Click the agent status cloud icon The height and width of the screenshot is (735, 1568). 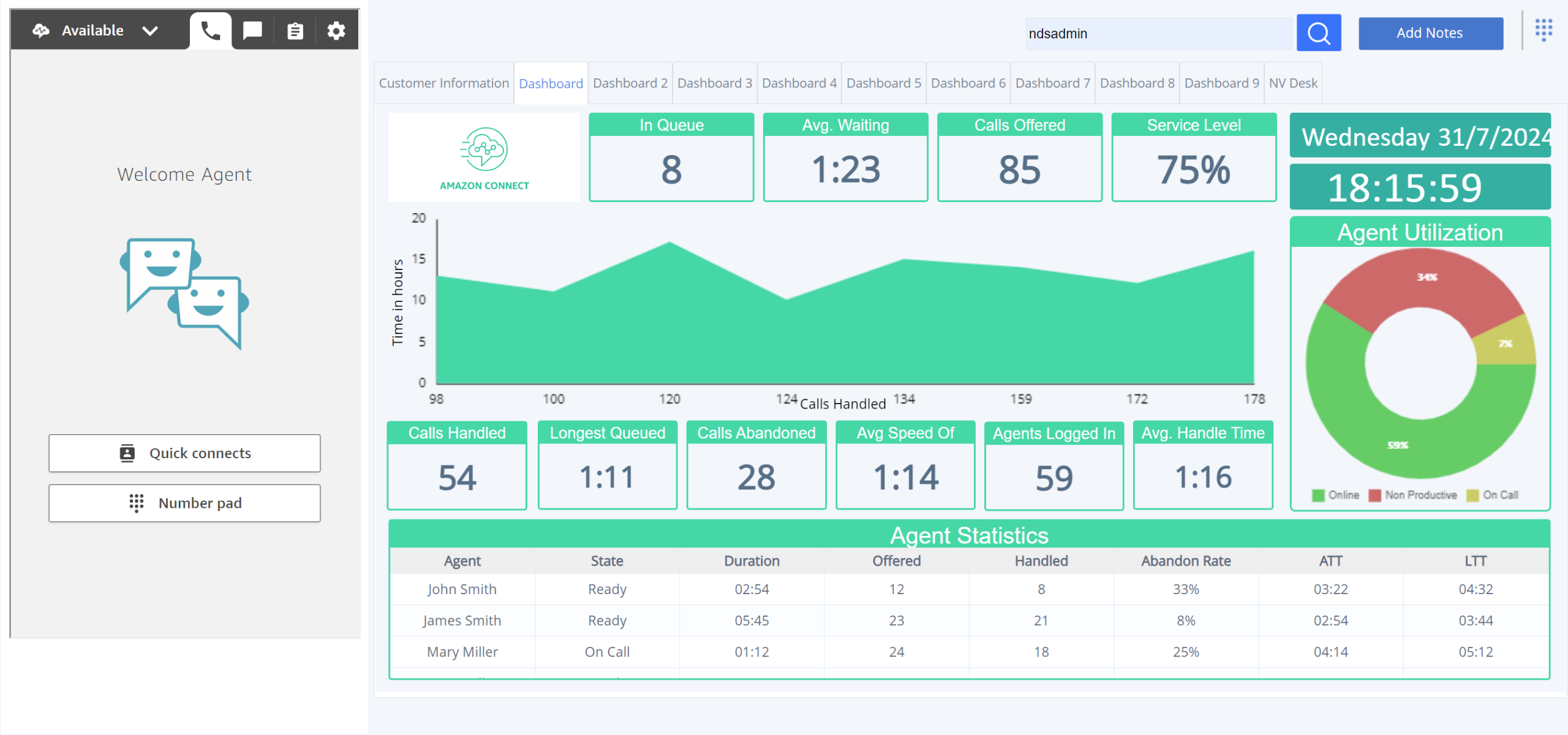(41, 31)
